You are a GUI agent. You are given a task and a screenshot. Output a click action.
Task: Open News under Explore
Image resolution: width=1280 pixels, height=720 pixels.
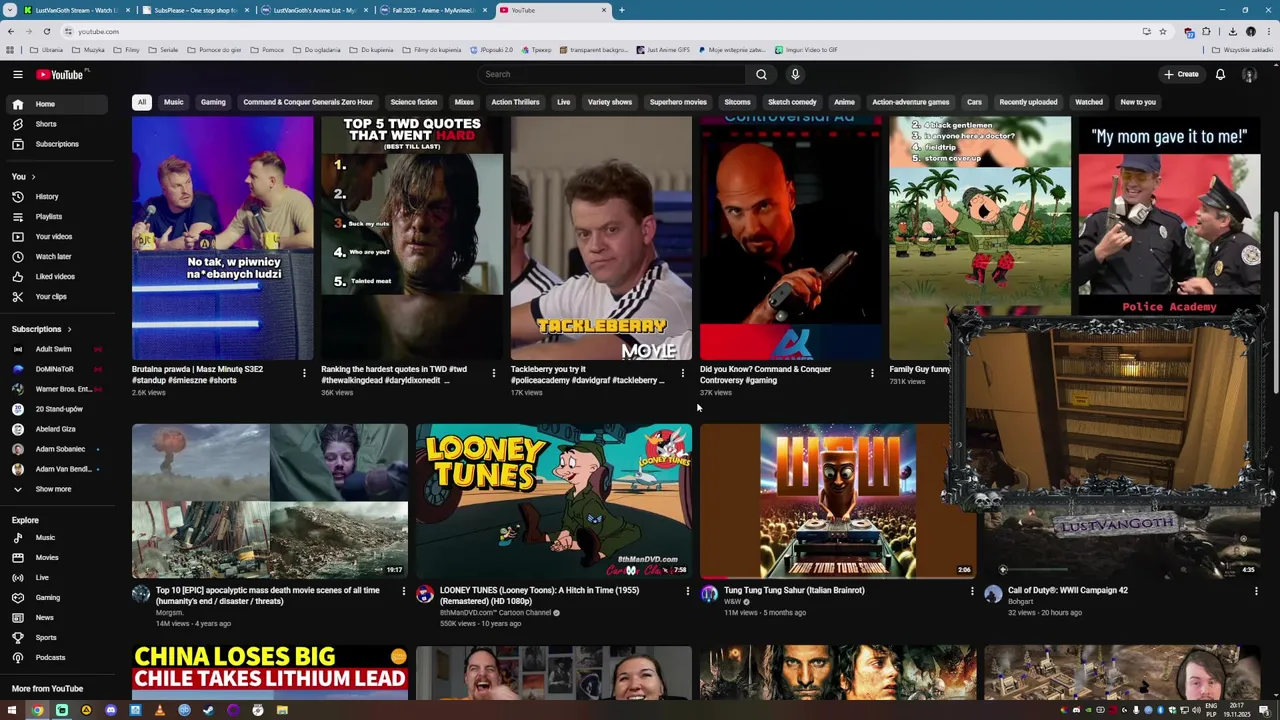coord(58,618)
